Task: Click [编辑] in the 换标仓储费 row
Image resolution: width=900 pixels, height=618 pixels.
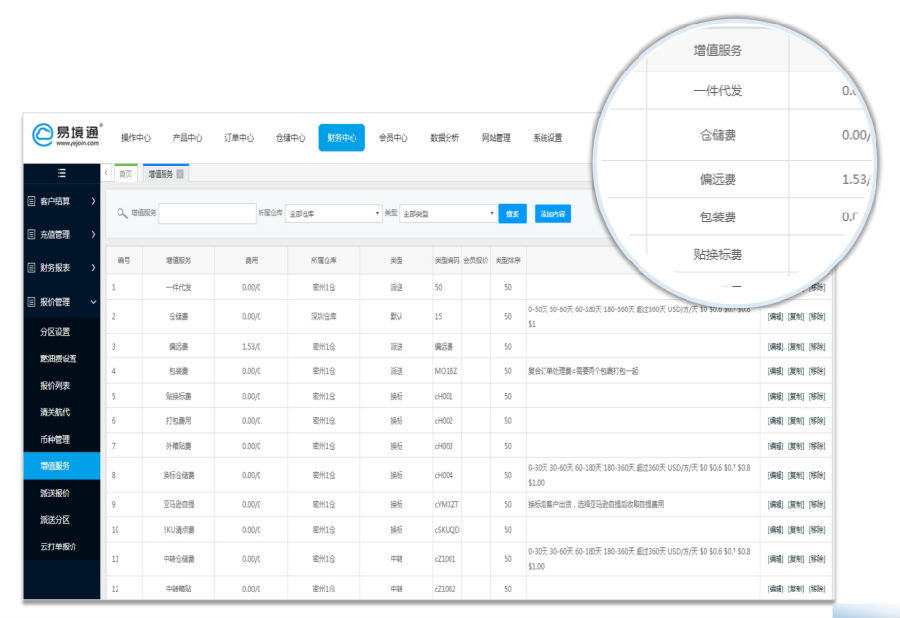Action: pyautogui.click(x=775, y=475)
